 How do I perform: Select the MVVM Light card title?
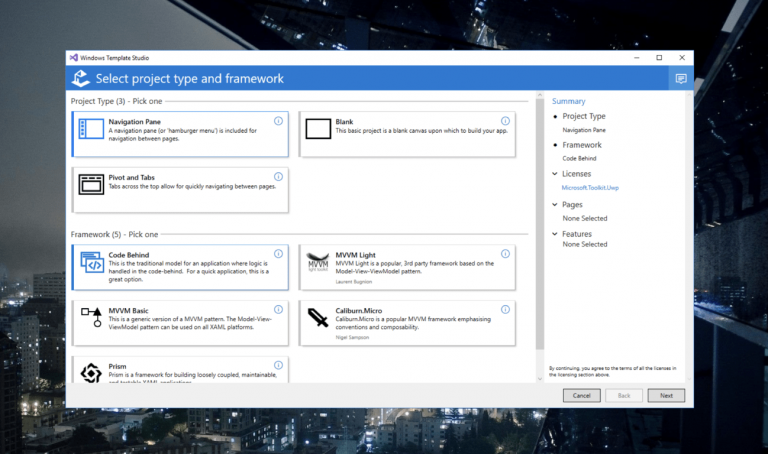[356, 255]
